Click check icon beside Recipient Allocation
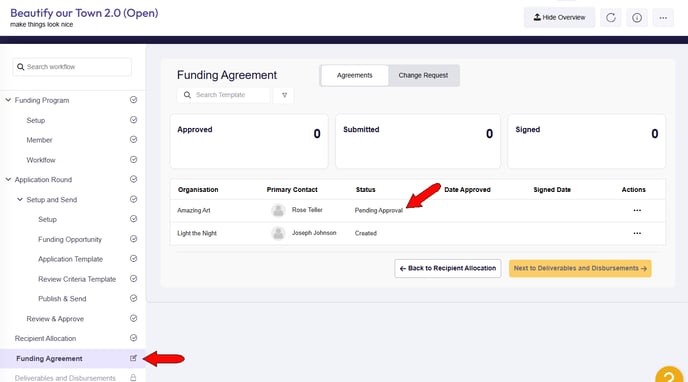The height and width of the screenshot is (382, 688). coord(133,338)
